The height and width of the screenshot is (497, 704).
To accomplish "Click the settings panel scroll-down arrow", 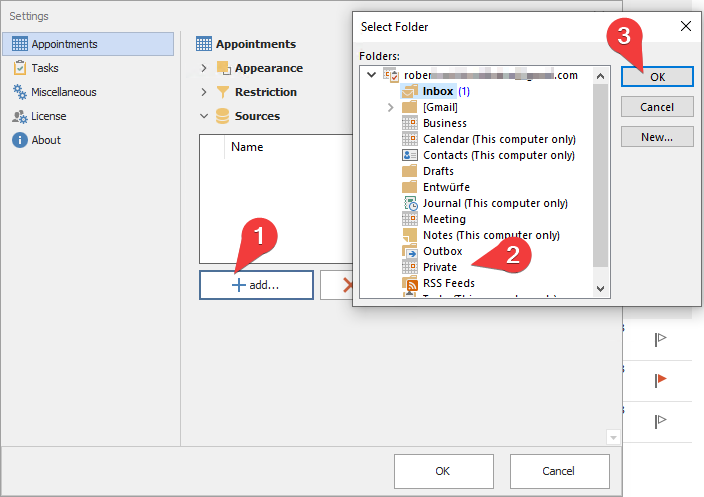I will coord(613,437).
